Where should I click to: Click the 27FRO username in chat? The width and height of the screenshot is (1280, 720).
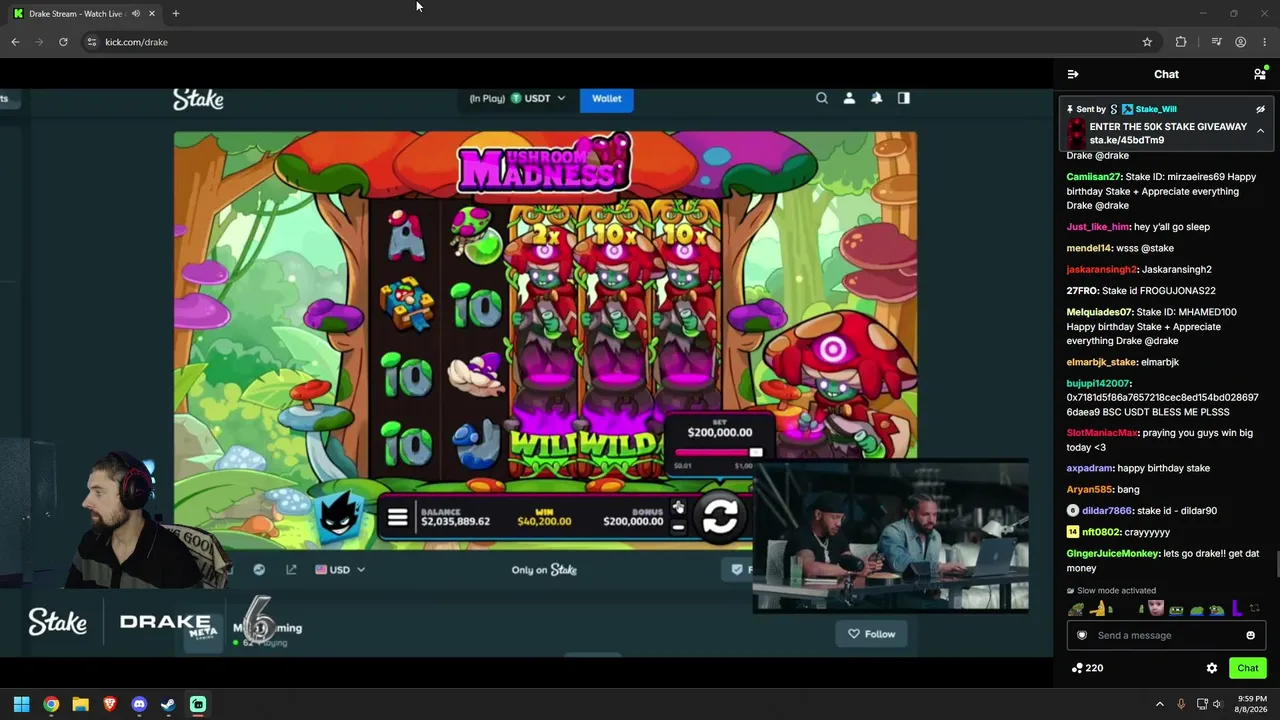tap(1082, 291)
